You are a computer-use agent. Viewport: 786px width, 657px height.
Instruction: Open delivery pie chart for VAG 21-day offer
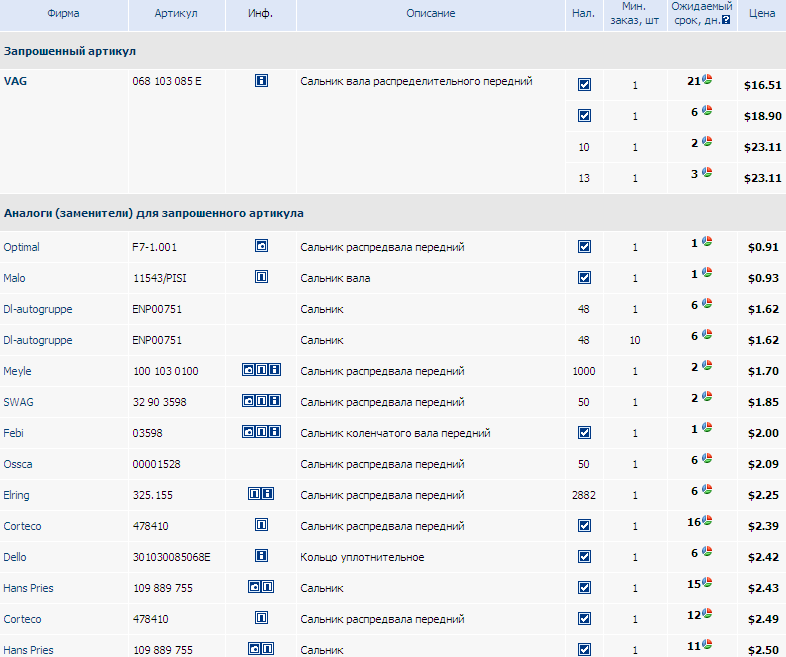pos(707,79)
